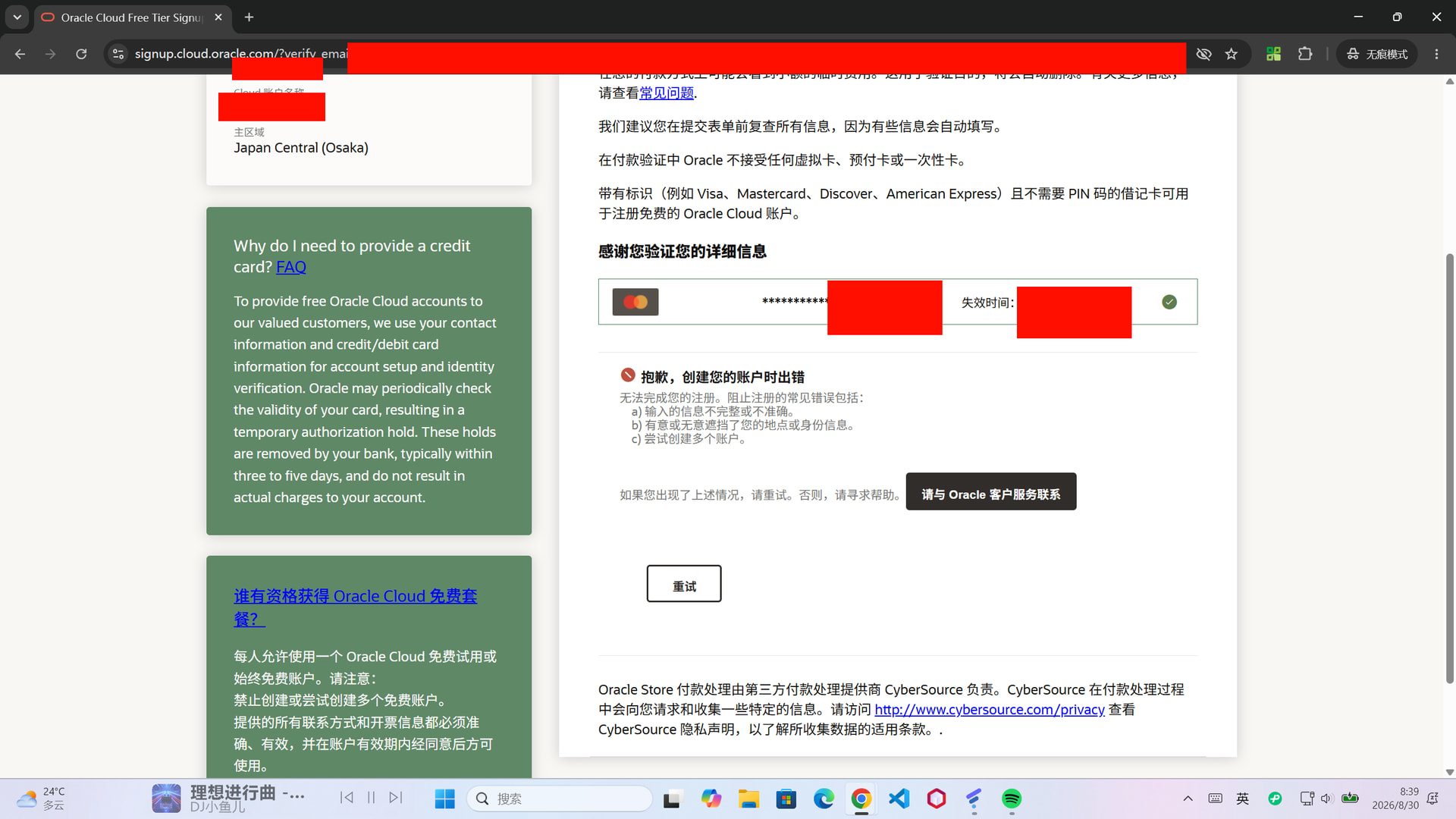Click the red error icon beside 抱歉
1456x819 pixels.
click(628, 375)
